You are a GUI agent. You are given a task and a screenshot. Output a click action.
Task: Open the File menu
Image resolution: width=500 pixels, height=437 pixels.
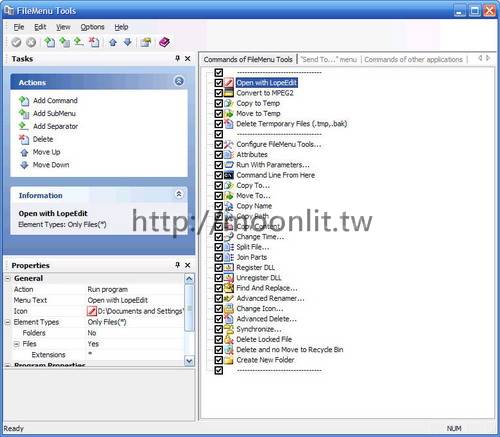[19, 27]
